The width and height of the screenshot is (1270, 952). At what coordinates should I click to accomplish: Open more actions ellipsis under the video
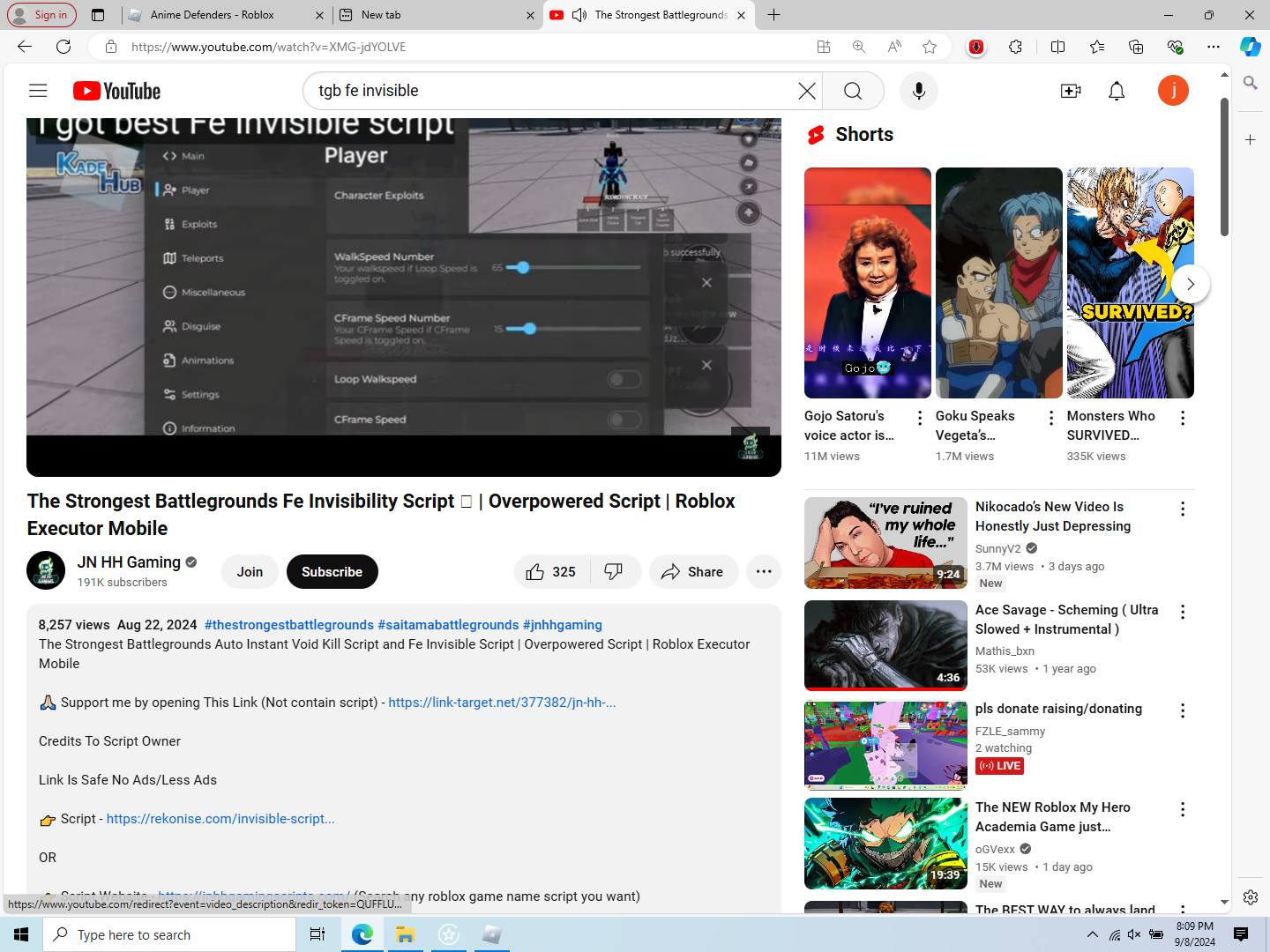click(x=764, y=572)
